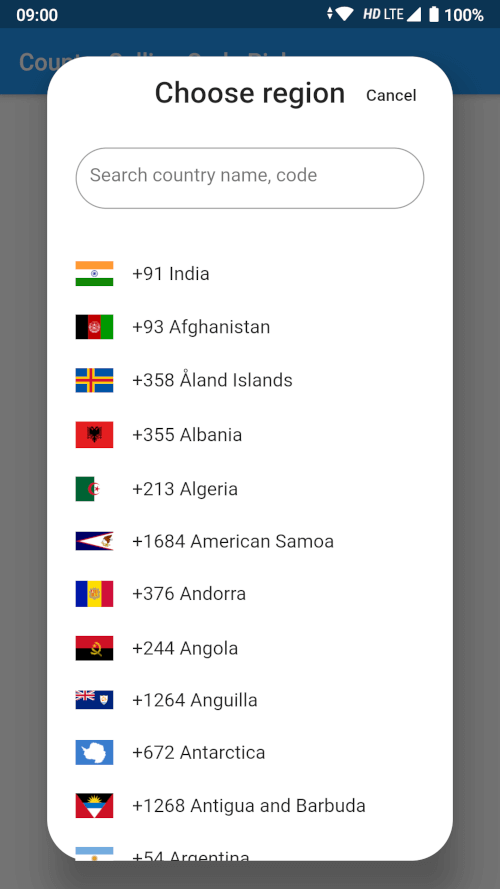Select +93 Afghanistan entry

click(250, 327)
